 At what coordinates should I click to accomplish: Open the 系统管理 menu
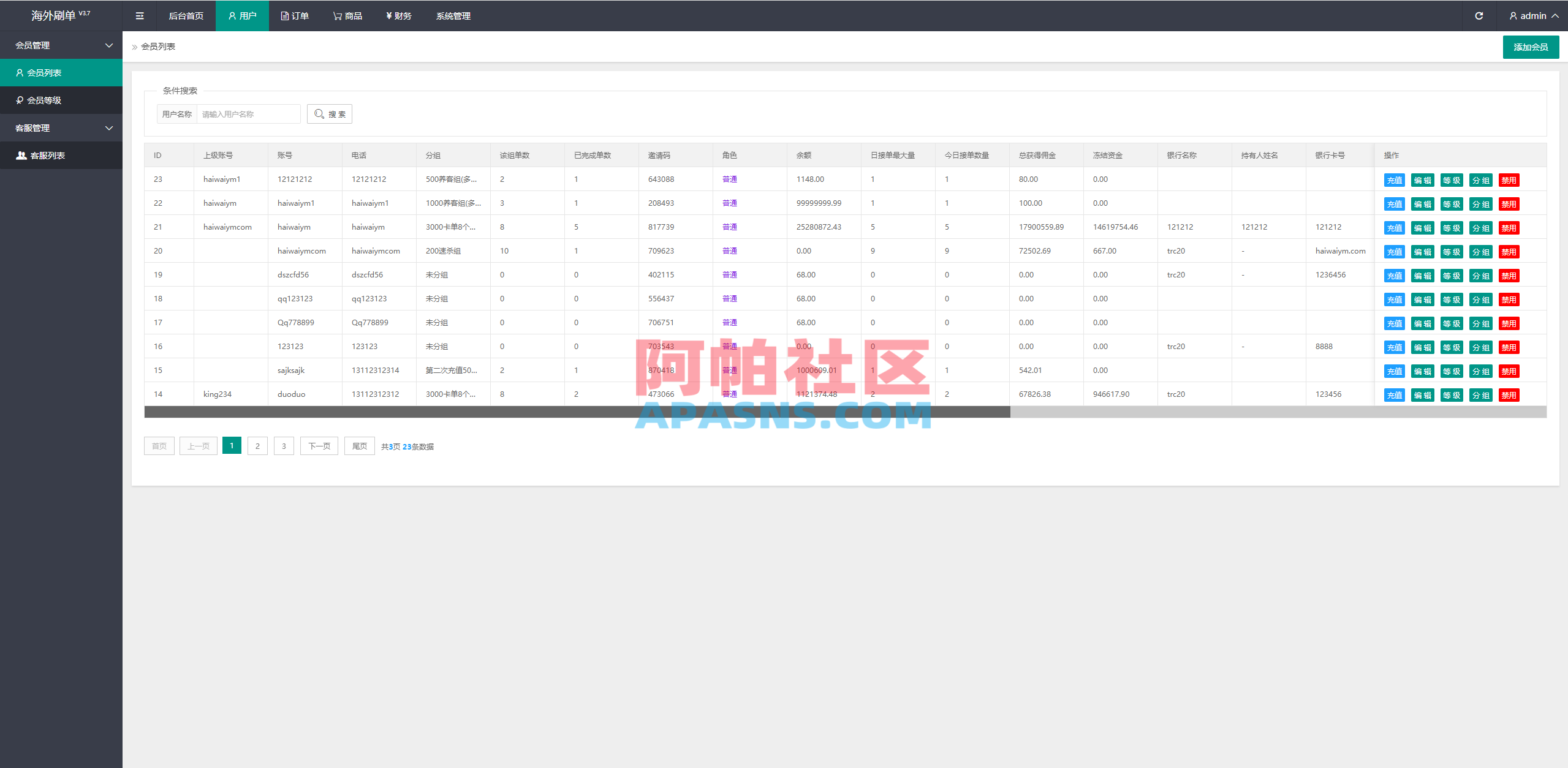tap(453, 16)
